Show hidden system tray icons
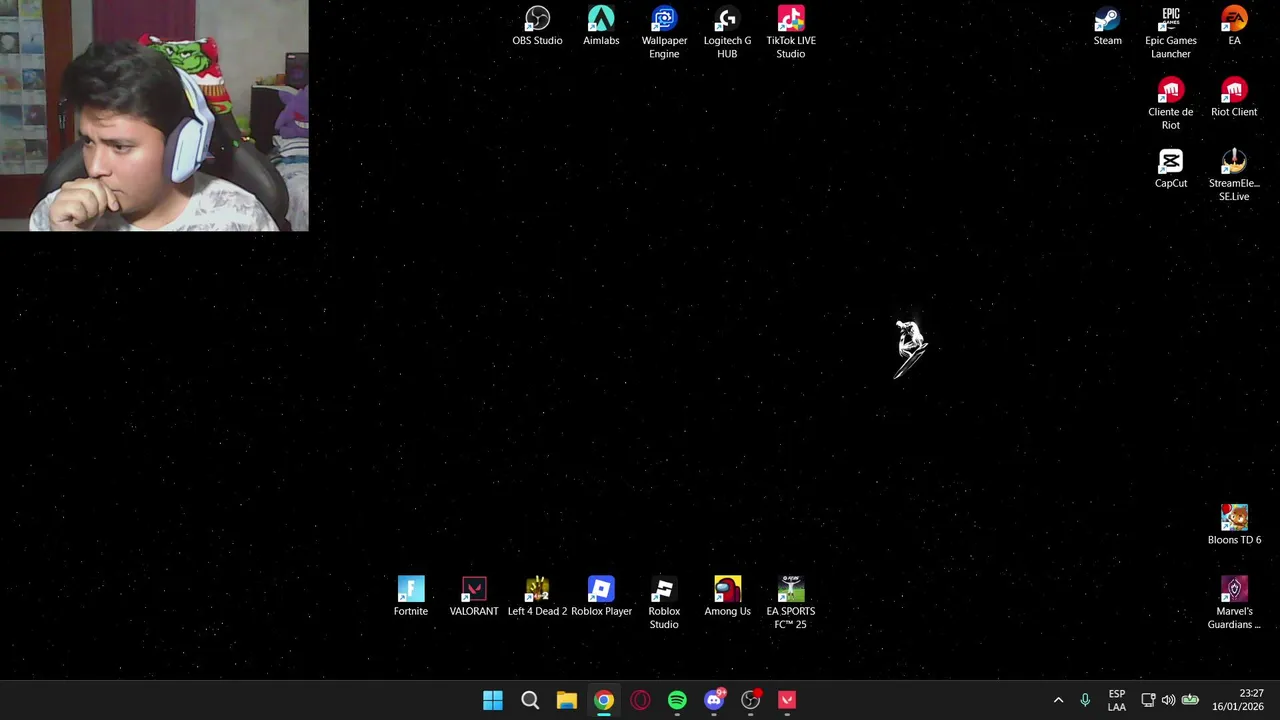 tap(1058, 700)
